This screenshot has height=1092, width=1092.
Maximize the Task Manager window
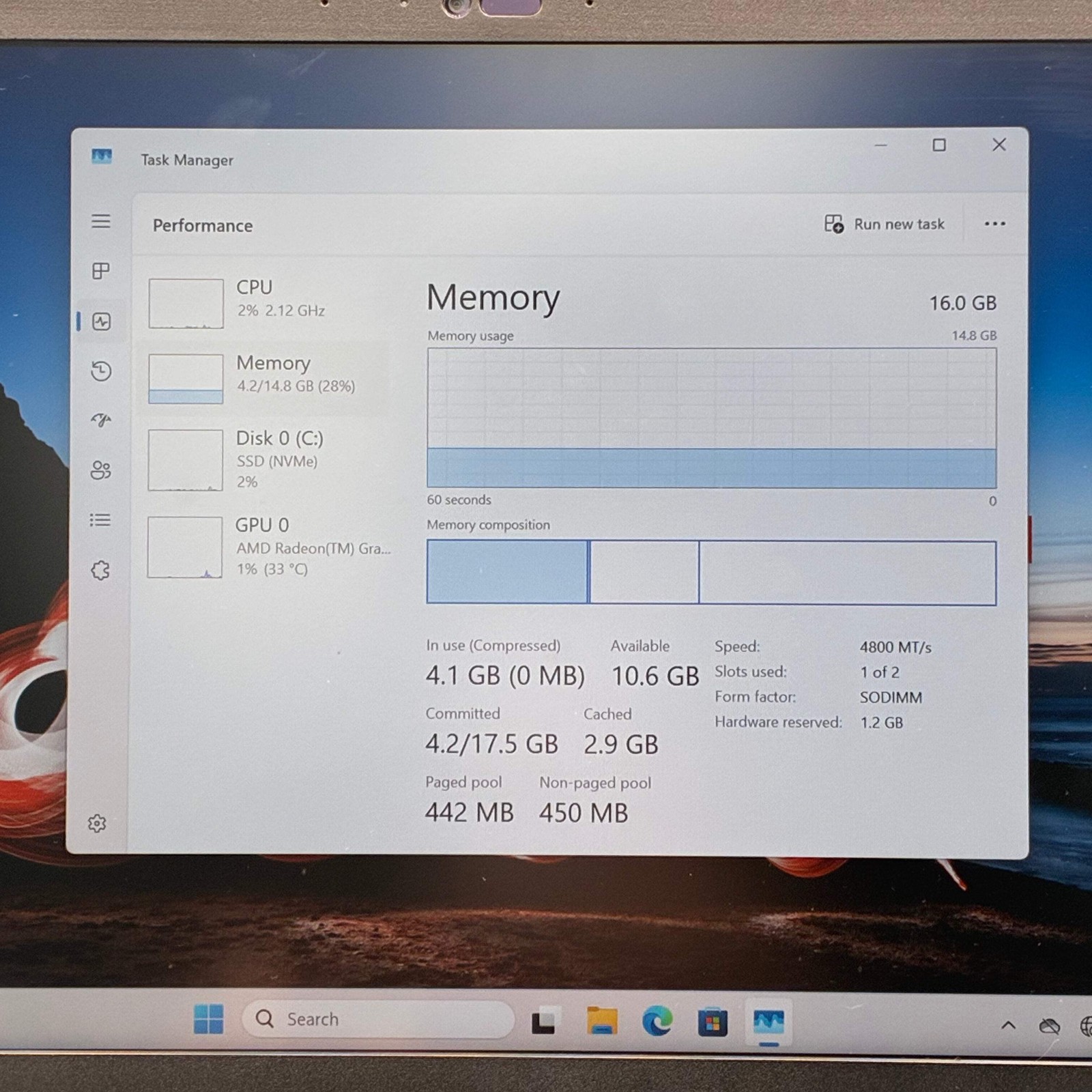point(939,145)
